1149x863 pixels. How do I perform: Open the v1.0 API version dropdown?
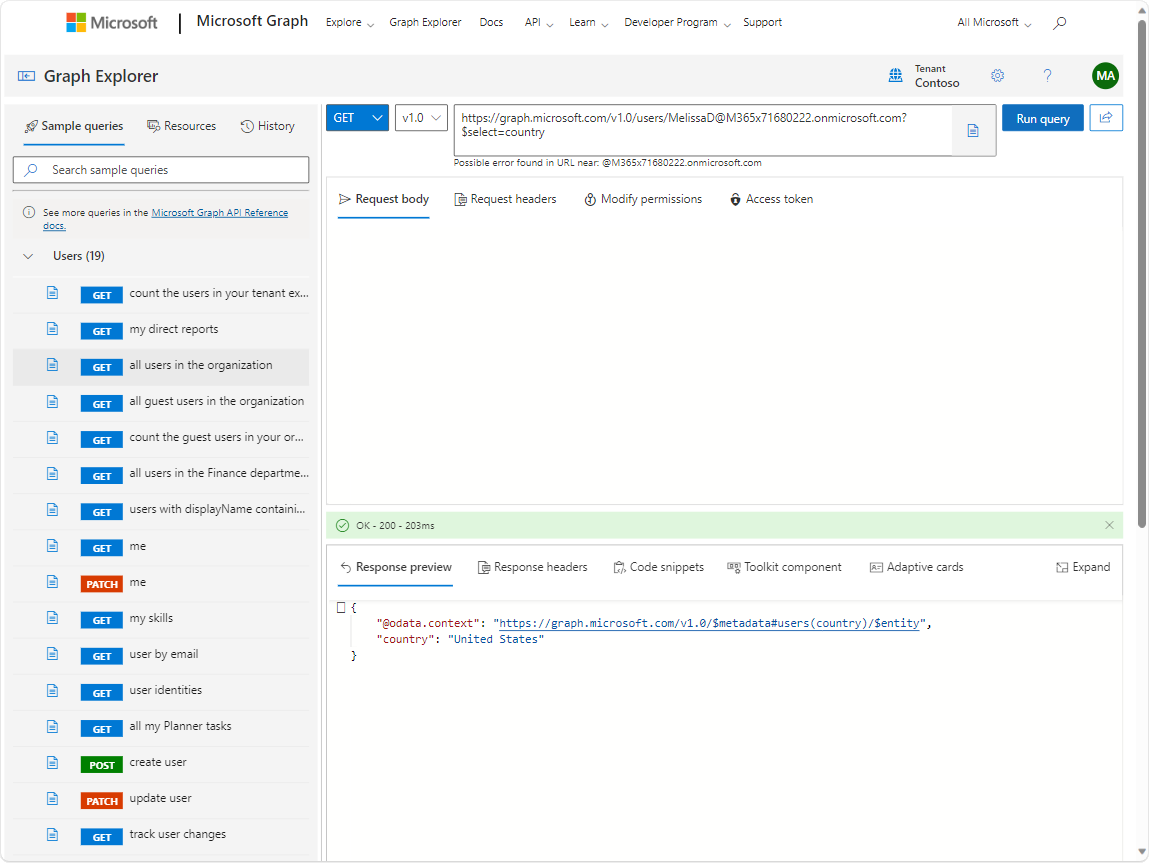click(x=421, y=118)
